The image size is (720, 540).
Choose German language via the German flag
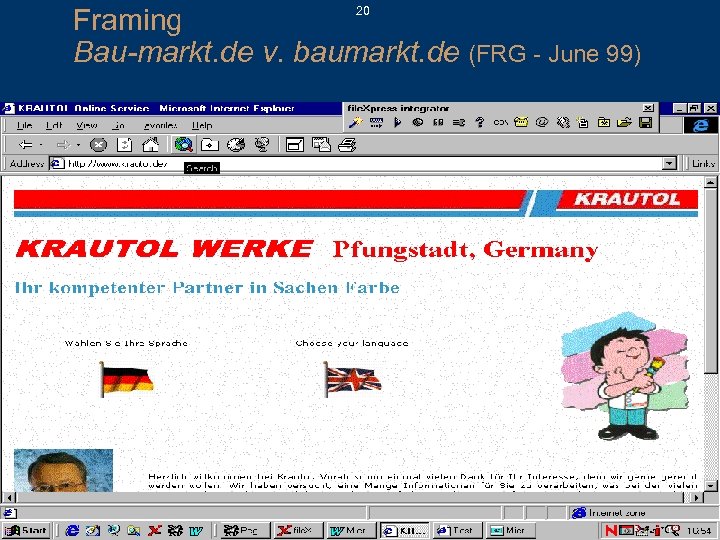click(x=126, y=379)
